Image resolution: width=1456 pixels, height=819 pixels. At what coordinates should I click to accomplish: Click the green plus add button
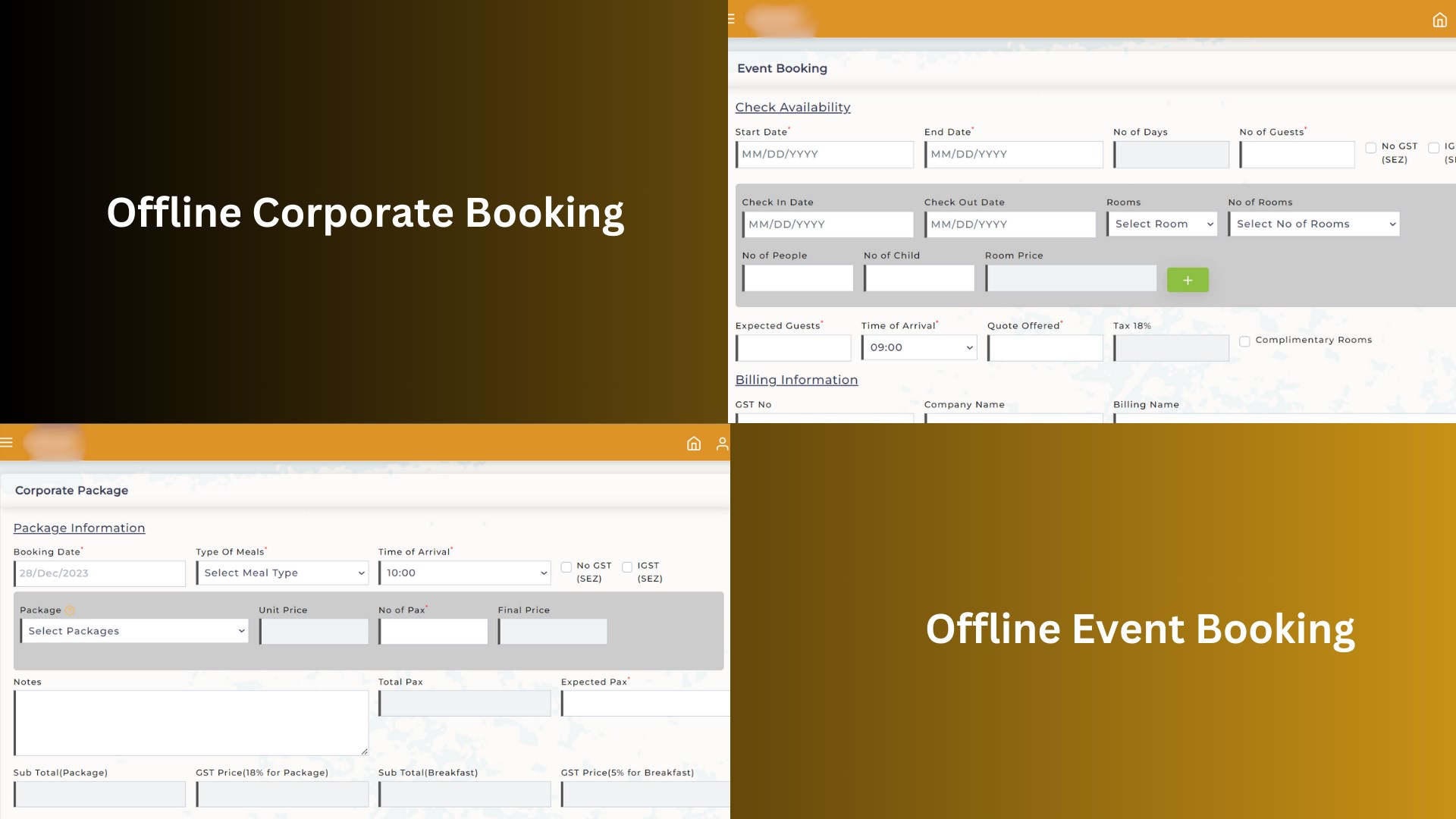tap(1188, 279)
